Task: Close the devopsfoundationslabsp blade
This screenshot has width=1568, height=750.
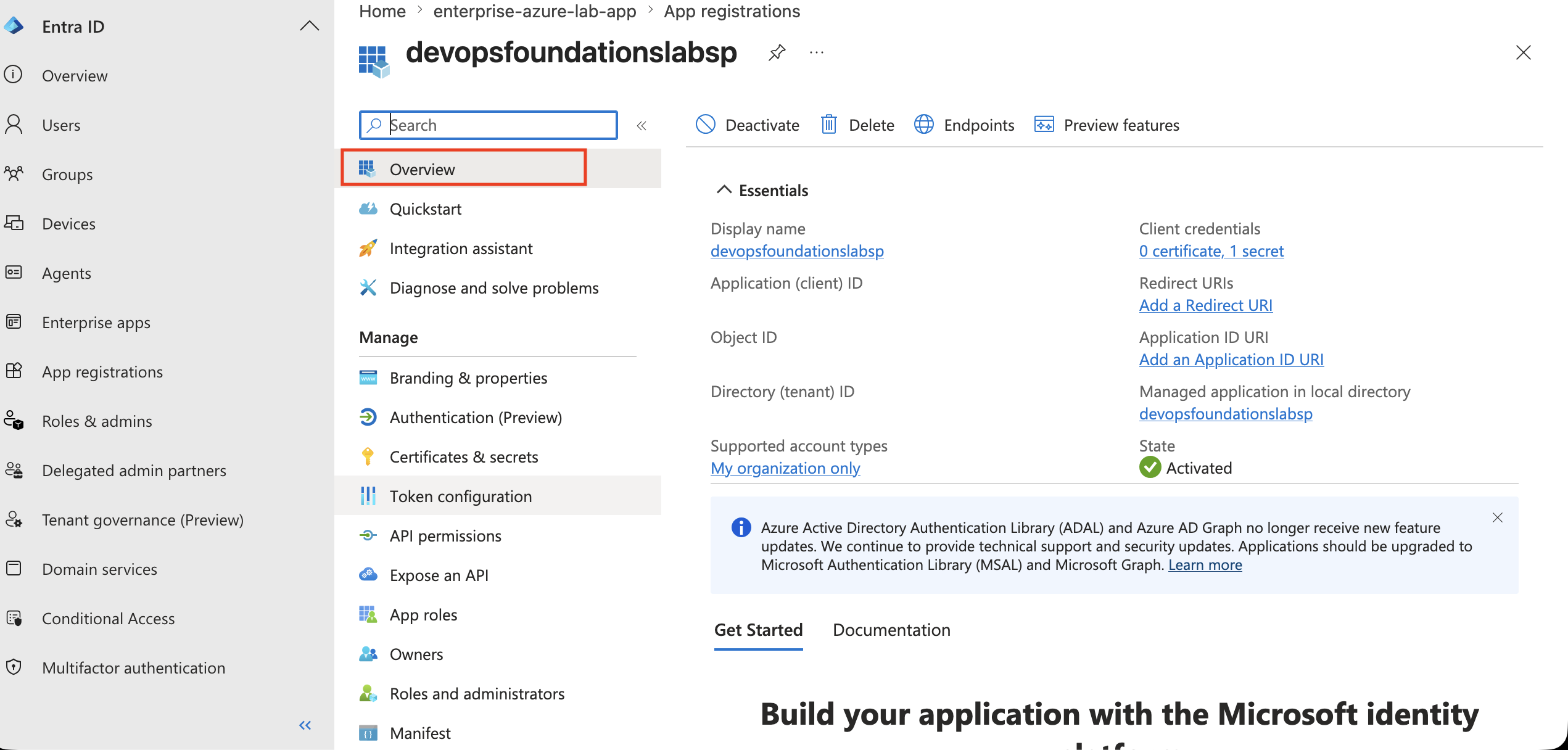Action: point(1524,53)
